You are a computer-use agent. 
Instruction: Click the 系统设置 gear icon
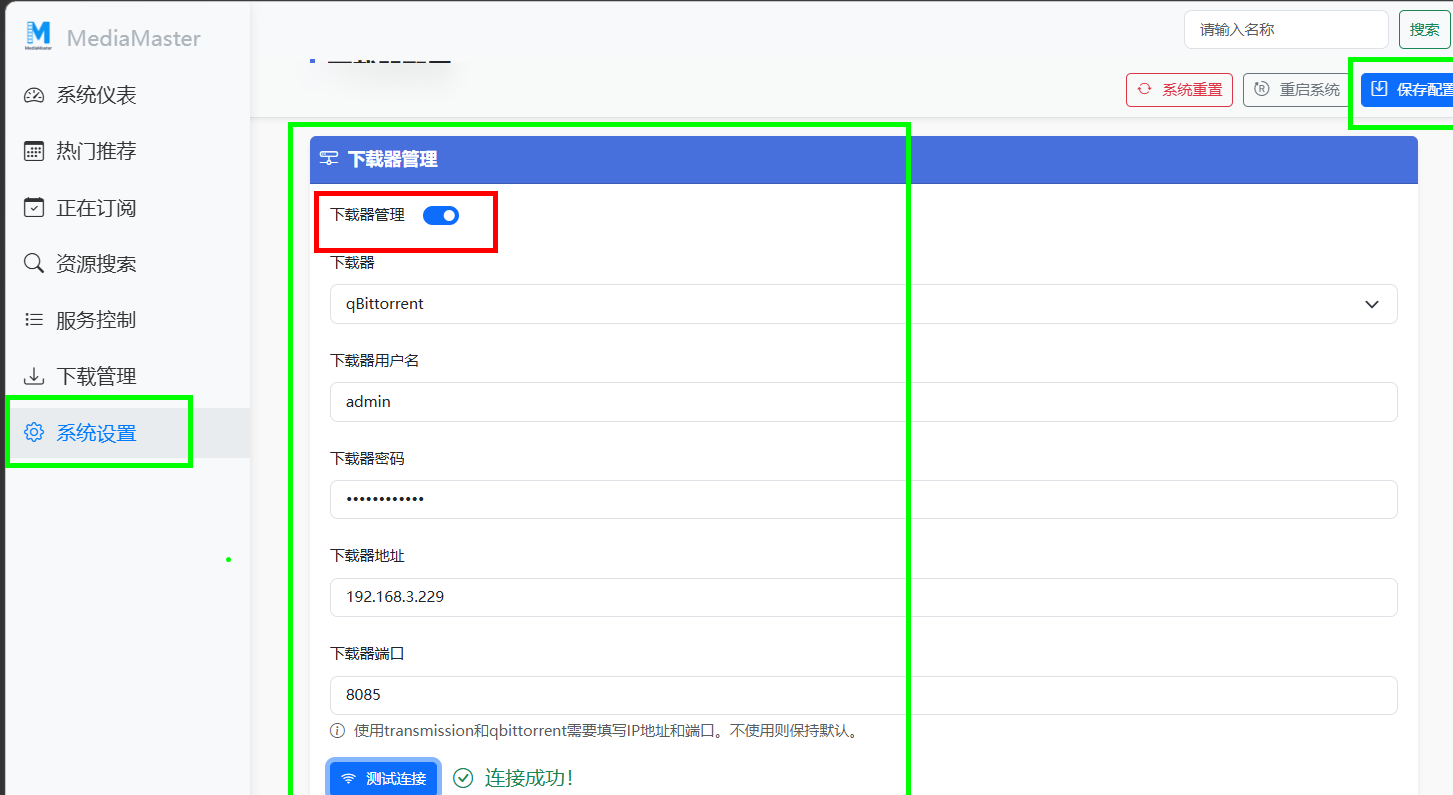click(33, 431)
